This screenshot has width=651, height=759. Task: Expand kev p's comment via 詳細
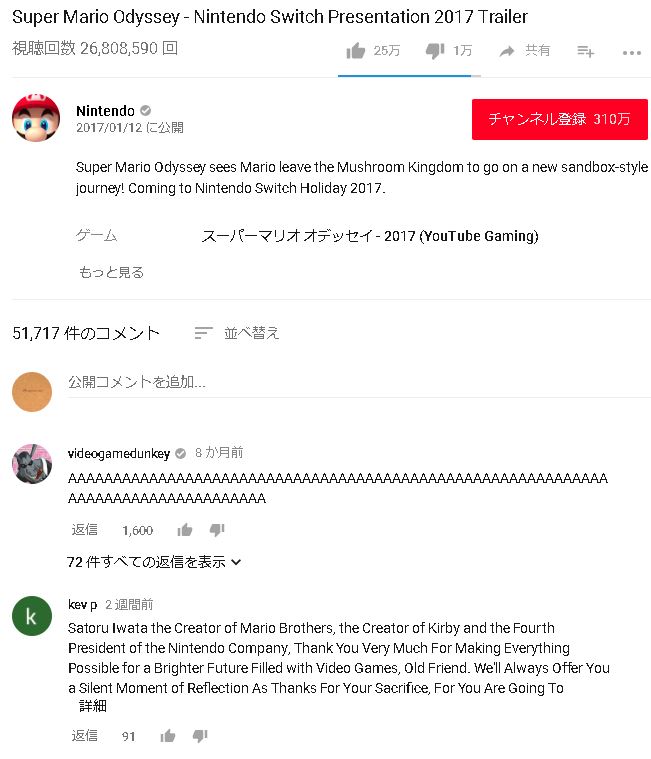[93, 706]
